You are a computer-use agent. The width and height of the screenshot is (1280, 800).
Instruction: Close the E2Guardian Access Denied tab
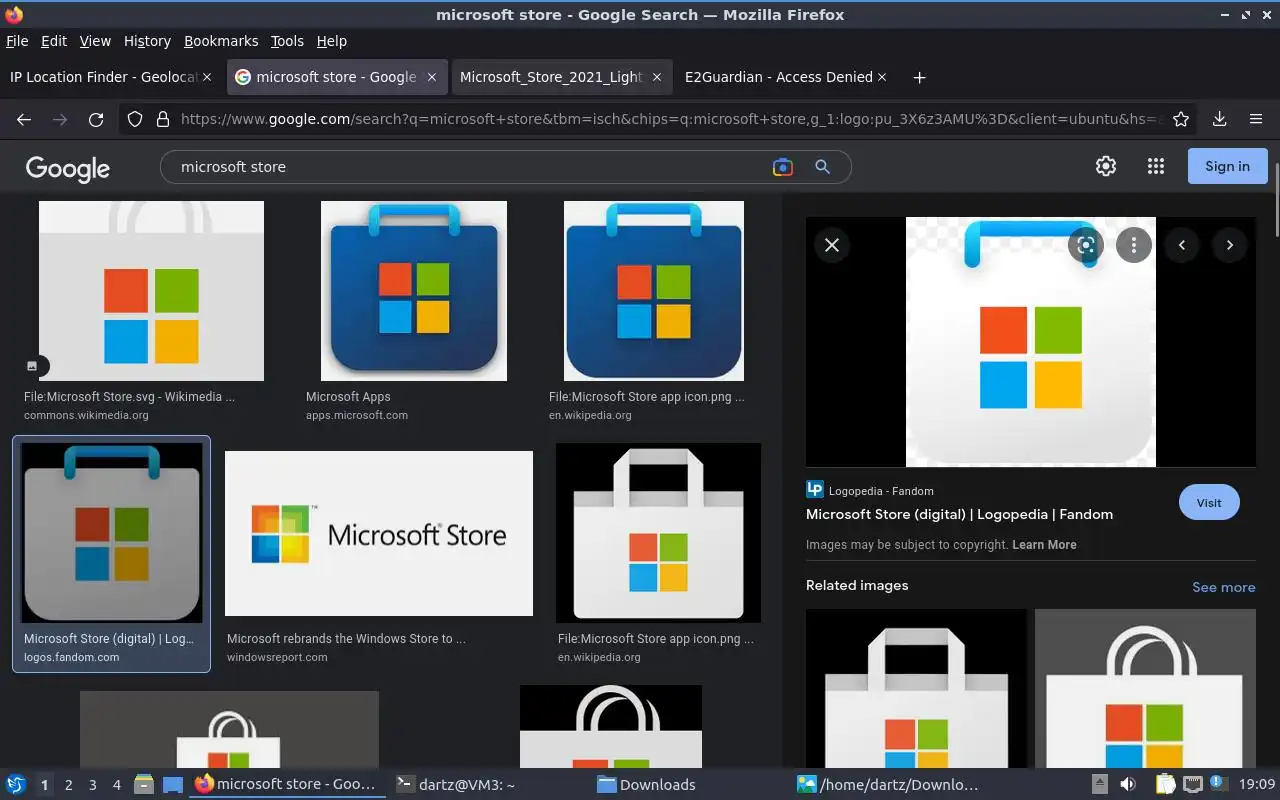click(882, 77)
